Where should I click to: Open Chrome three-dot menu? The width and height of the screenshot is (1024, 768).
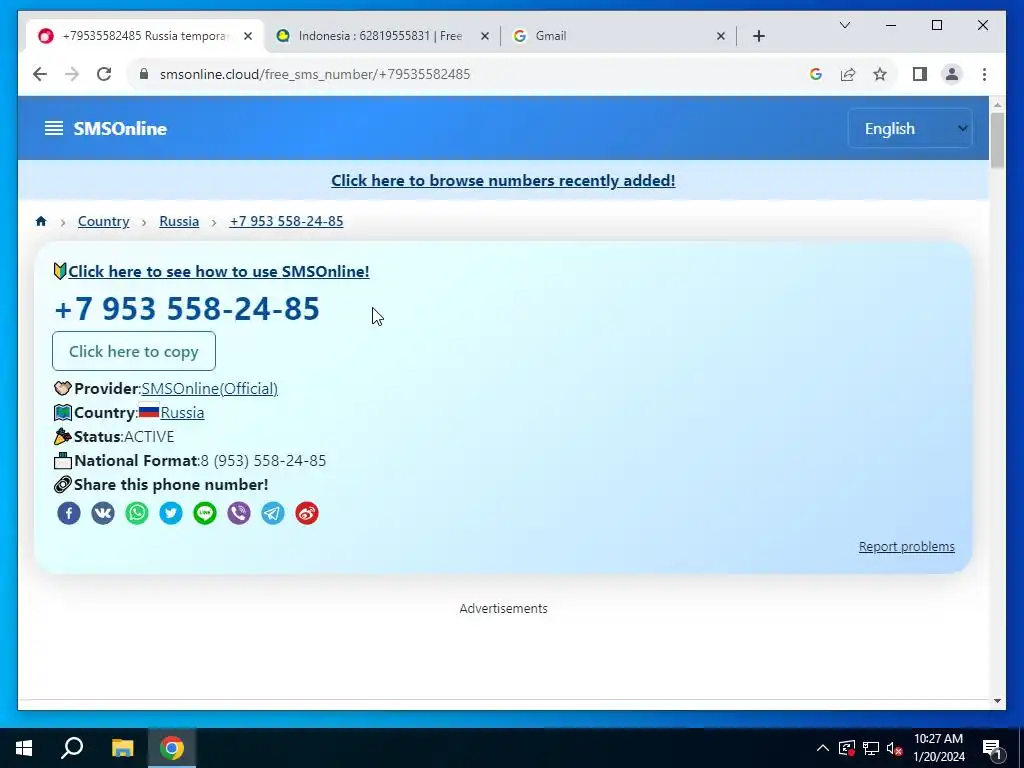[984, 74]
